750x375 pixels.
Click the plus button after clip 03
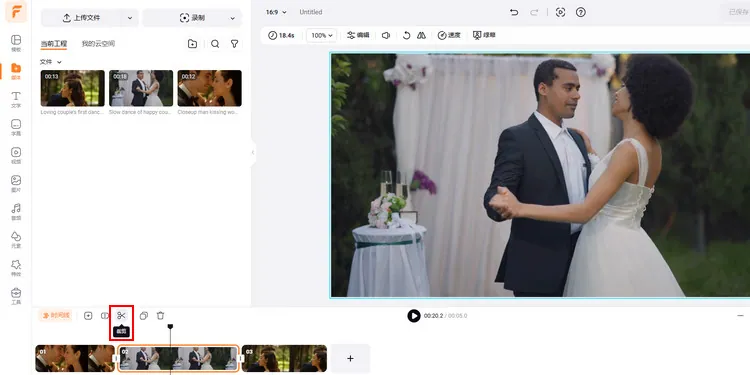point(350,359)
